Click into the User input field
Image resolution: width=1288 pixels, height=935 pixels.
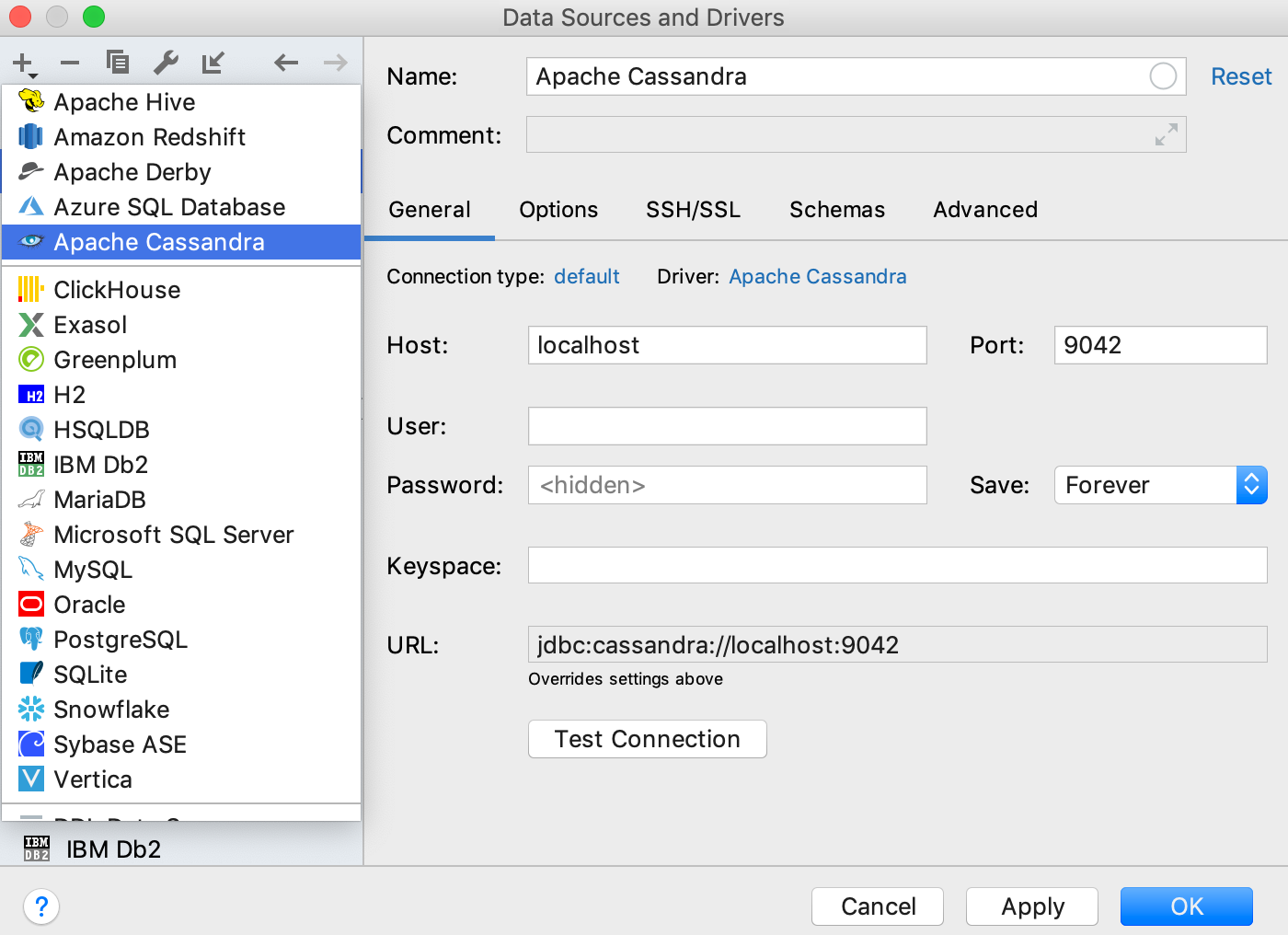[x=728, y=426]
